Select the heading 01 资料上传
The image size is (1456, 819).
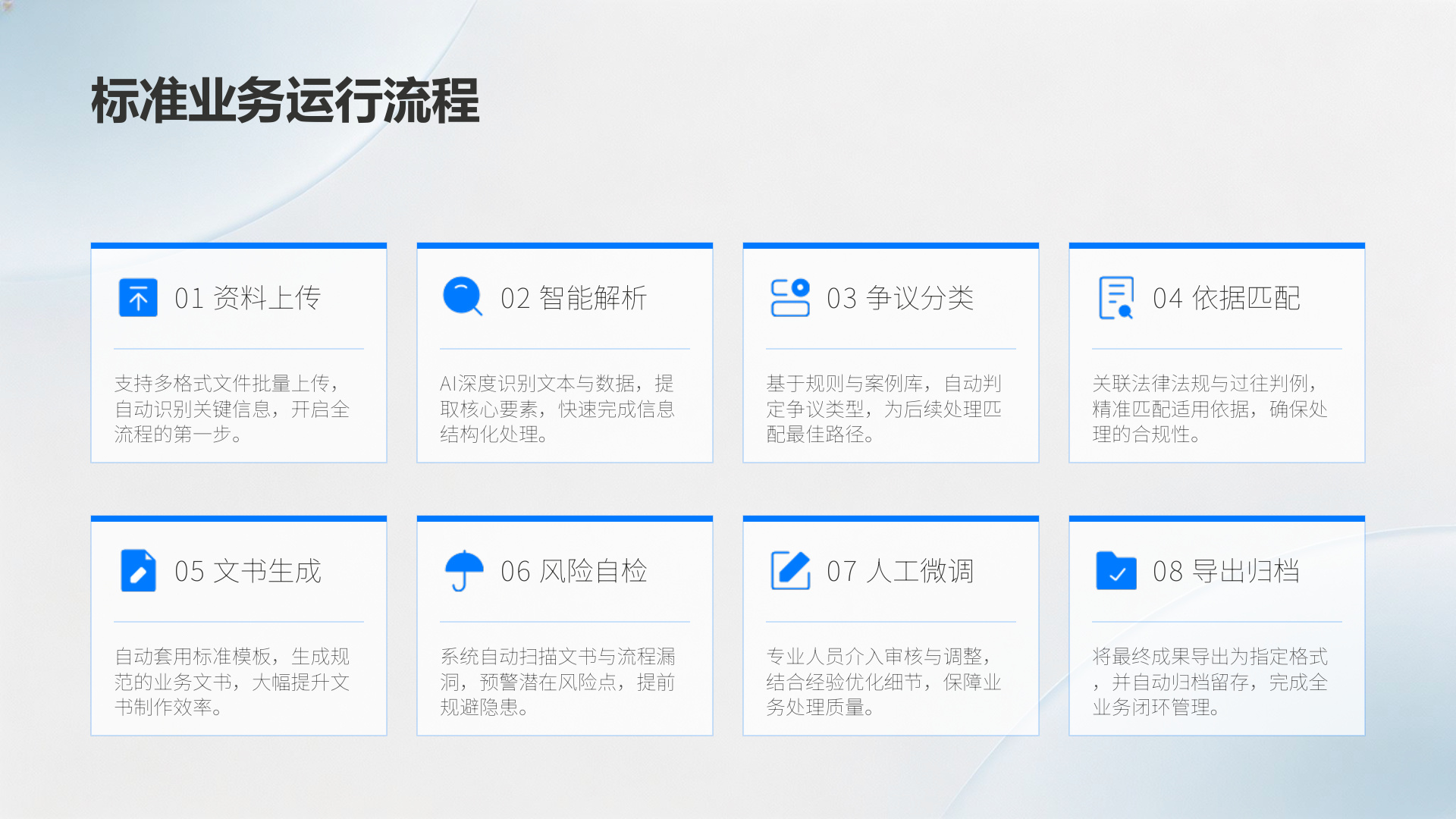[248, 298]
